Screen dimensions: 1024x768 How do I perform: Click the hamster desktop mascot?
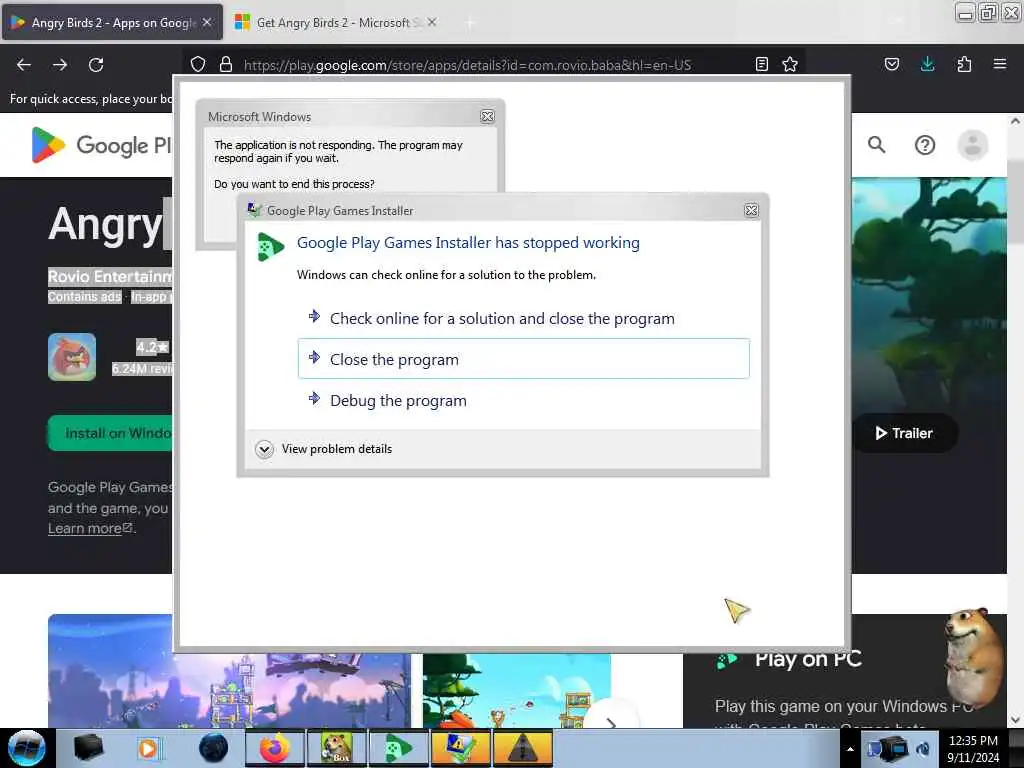pyautogui.click(x=974, y=658)
